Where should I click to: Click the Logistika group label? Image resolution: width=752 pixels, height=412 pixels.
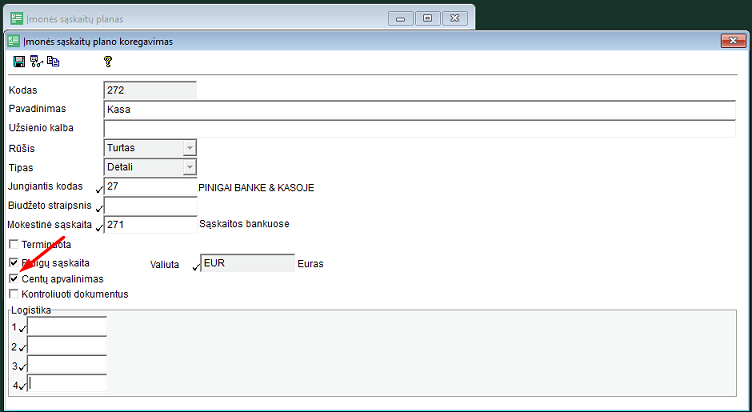click(x=31, y=310)
